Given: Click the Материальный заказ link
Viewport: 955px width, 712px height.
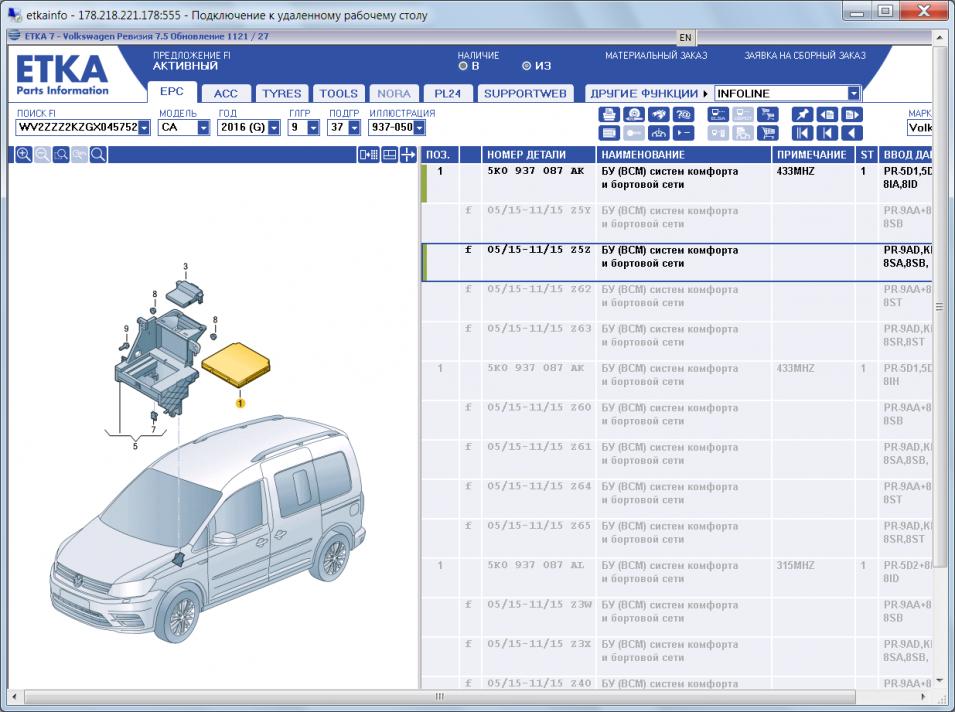Looking at the screenshot, I should pos(656,55).
